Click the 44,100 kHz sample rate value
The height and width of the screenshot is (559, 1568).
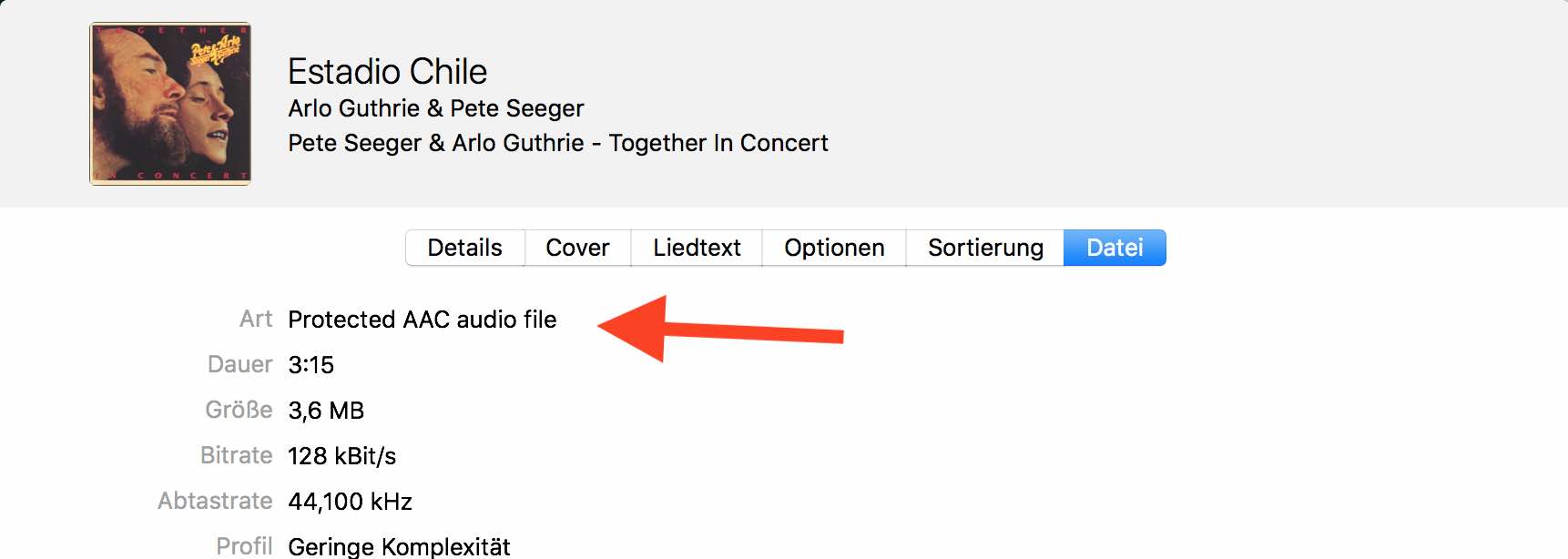tap(350, 502)
